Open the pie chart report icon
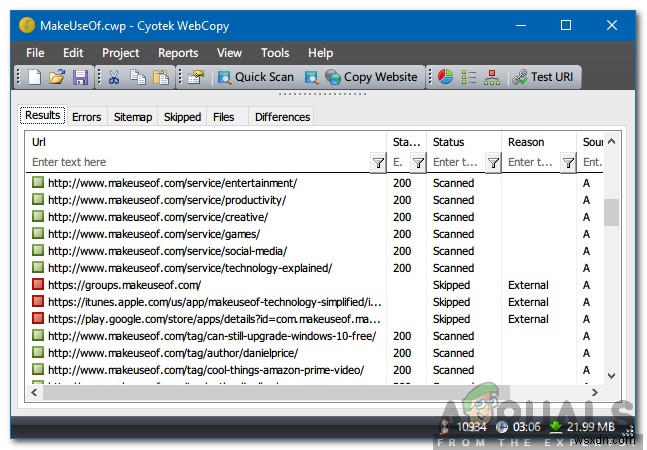Image resolution: width=647 pixels, height=450 pixels. 445,77
